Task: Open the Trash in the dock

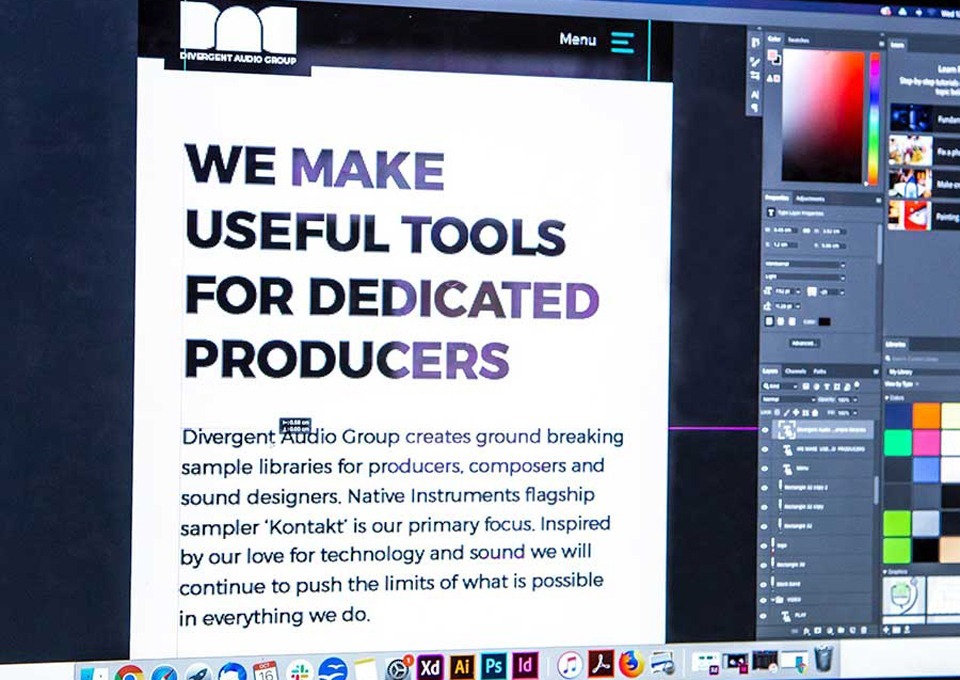Action: pyautogui.click(x=824, y=657)
